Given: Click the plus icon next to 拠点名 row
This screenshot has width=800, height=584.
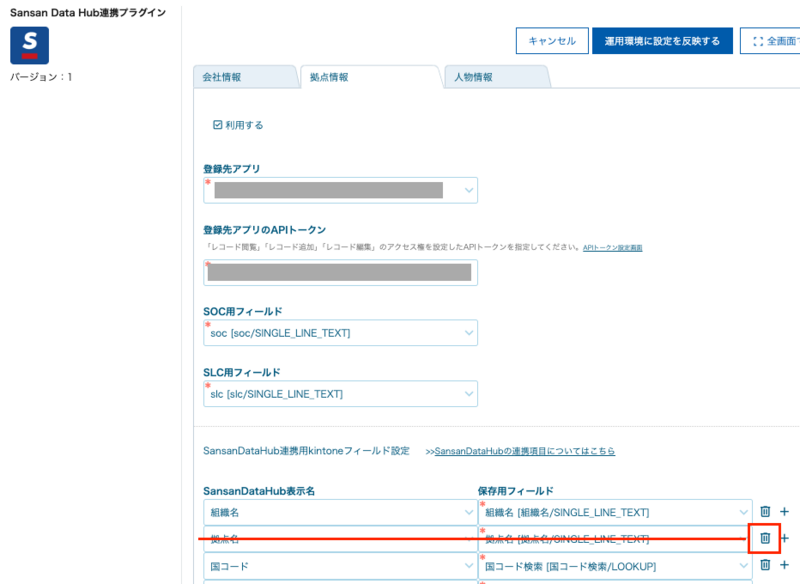Looking at the screenshot, I should click(784, 538).
